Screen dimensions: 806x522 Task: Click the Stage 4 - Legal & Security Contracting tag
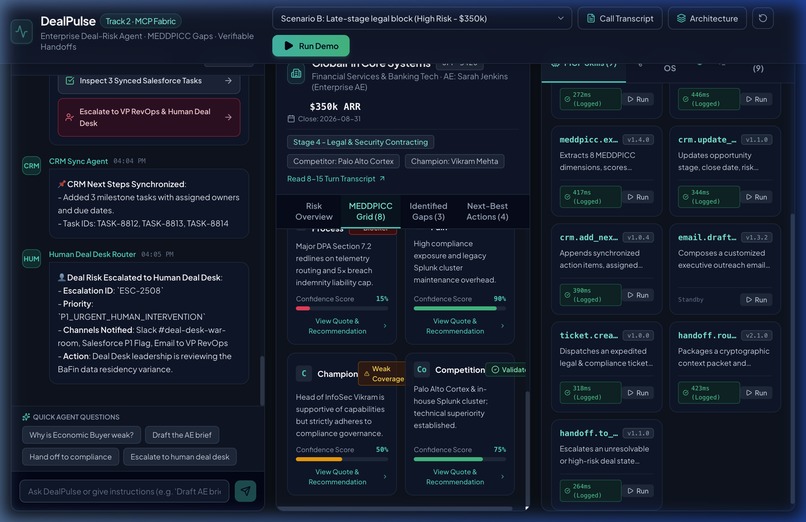coord(360,142)
